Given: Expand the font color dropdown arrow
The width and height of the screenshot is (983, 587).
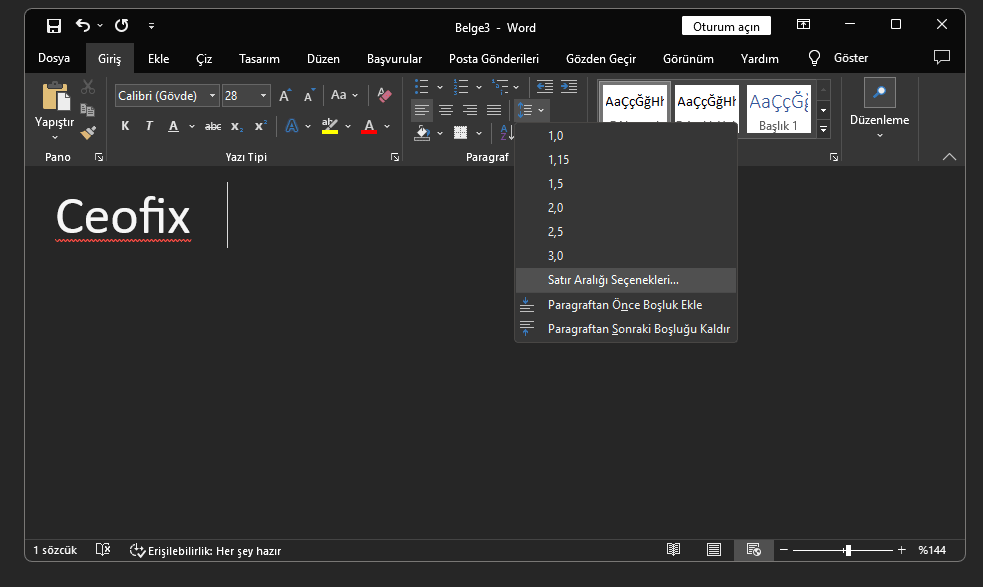Looking at the screenshot, I should [x=387, y=127].
